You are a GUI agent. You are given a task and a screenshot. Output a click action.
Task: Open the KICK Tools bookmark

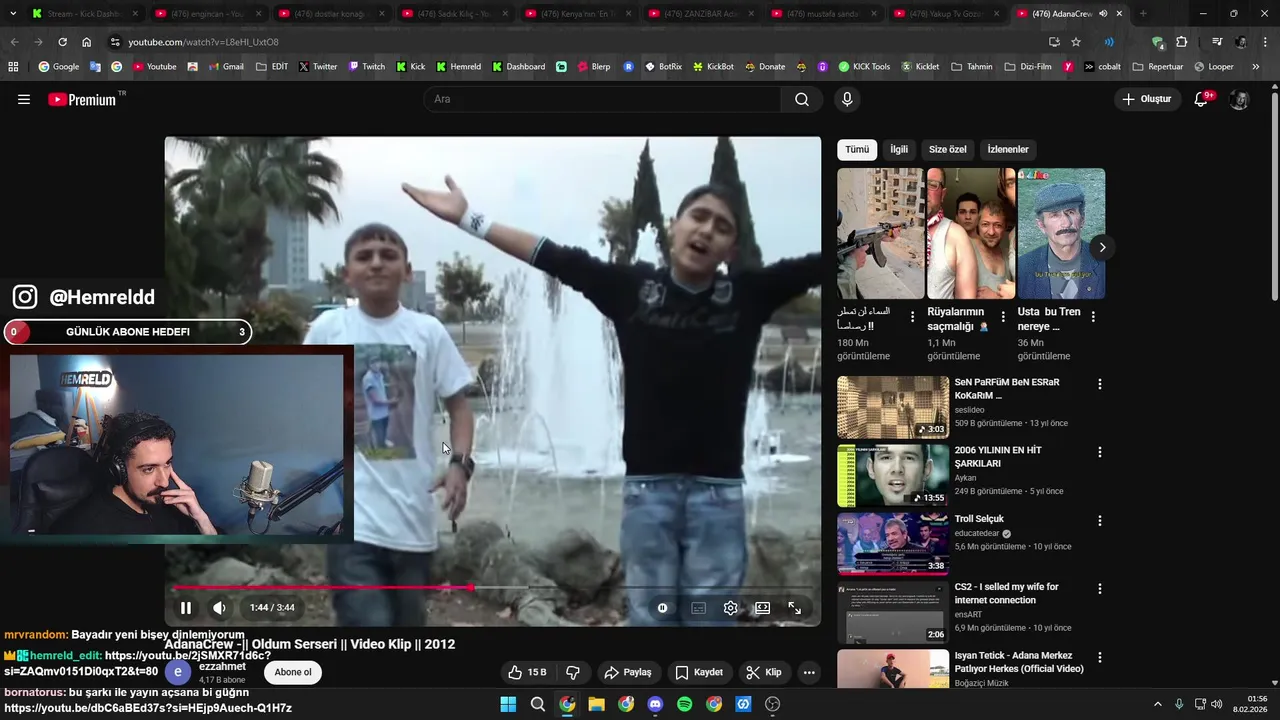tap(864, 67)
